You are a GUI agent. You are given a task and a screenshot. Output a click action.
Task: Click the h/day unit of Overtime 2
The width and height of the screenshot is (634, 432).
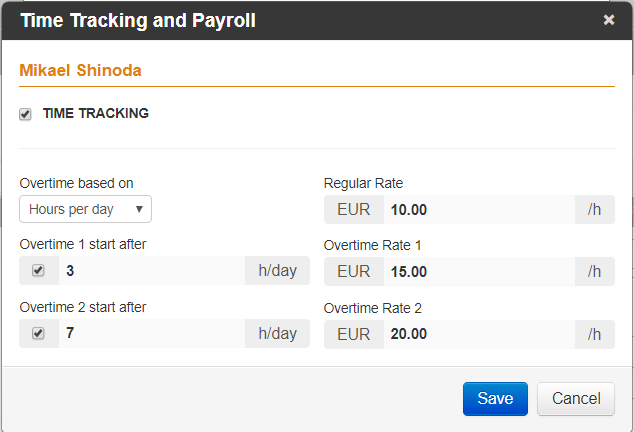tap(277, 333)
